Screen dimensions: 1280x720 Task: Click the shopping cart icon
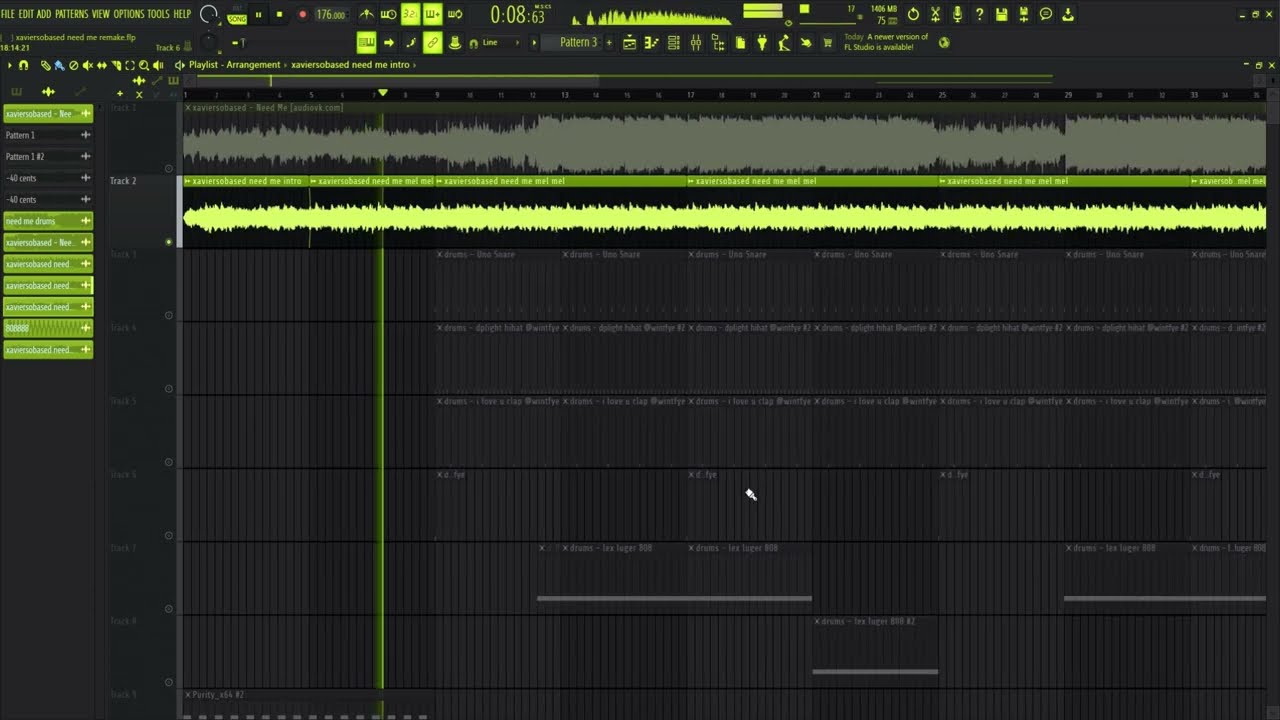828,42
